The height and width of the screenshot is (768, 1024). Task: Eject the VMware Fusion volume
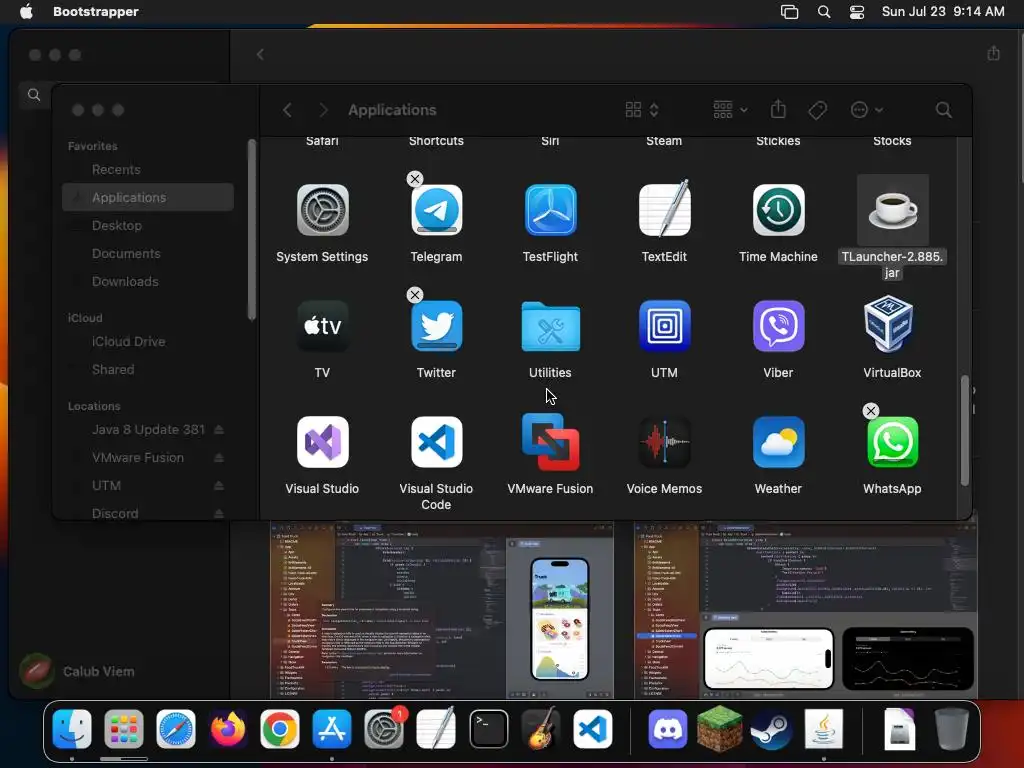219,458
